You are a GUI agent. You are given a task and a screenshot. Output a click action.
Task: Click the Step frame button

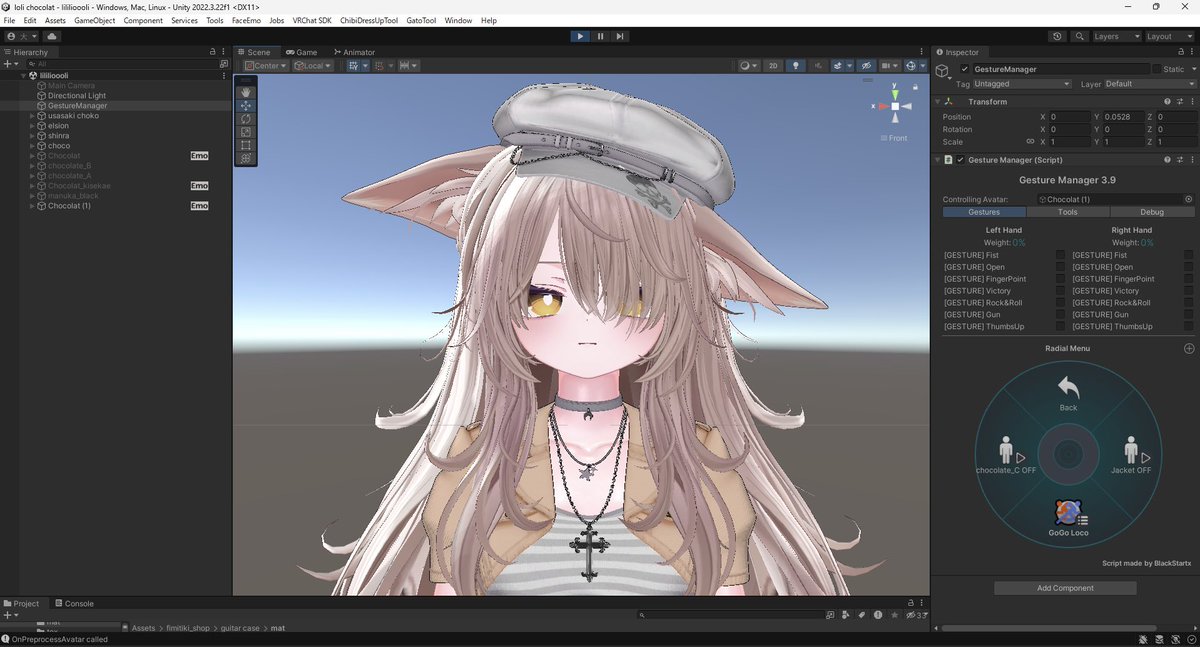(620, 36)
